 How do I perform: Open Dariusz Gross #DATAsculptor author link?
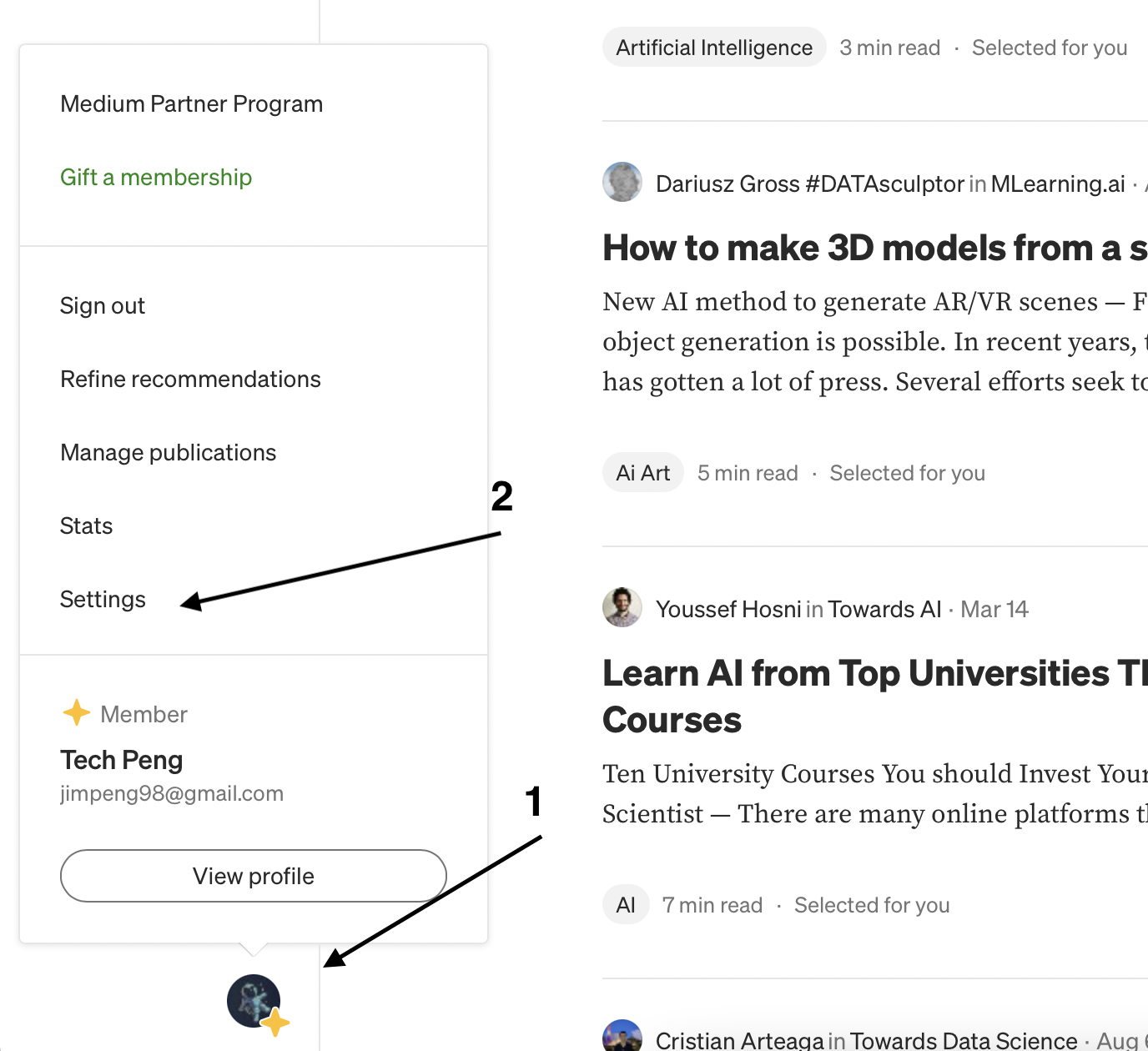[810, 184]
